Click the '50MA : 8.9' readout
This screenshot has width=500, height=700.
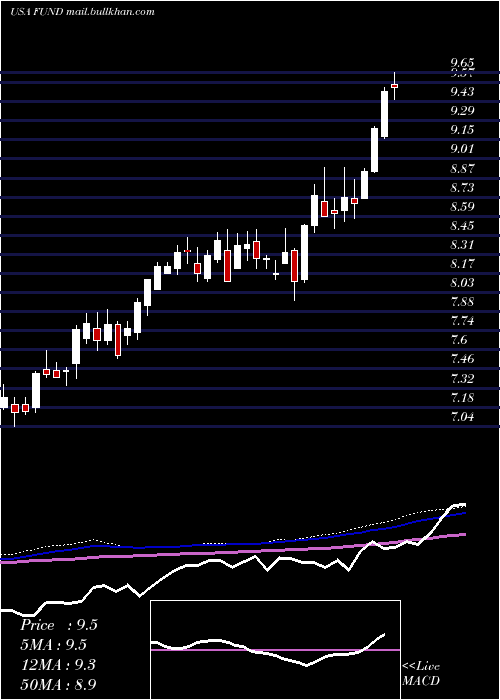pyautogui.click(x=58, y=684)
